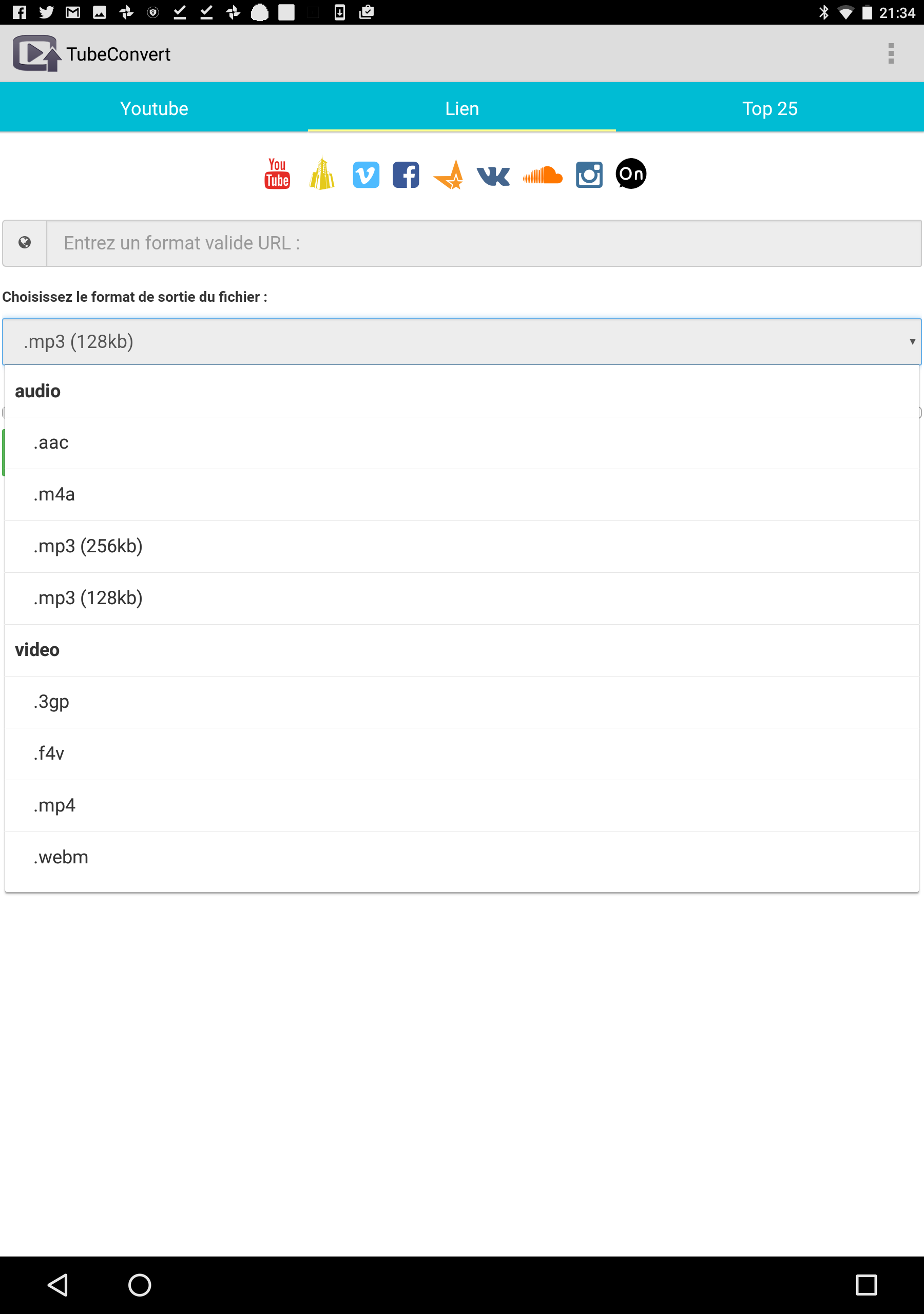
Task: Select .aac audio format
Action: coord(462,443)
